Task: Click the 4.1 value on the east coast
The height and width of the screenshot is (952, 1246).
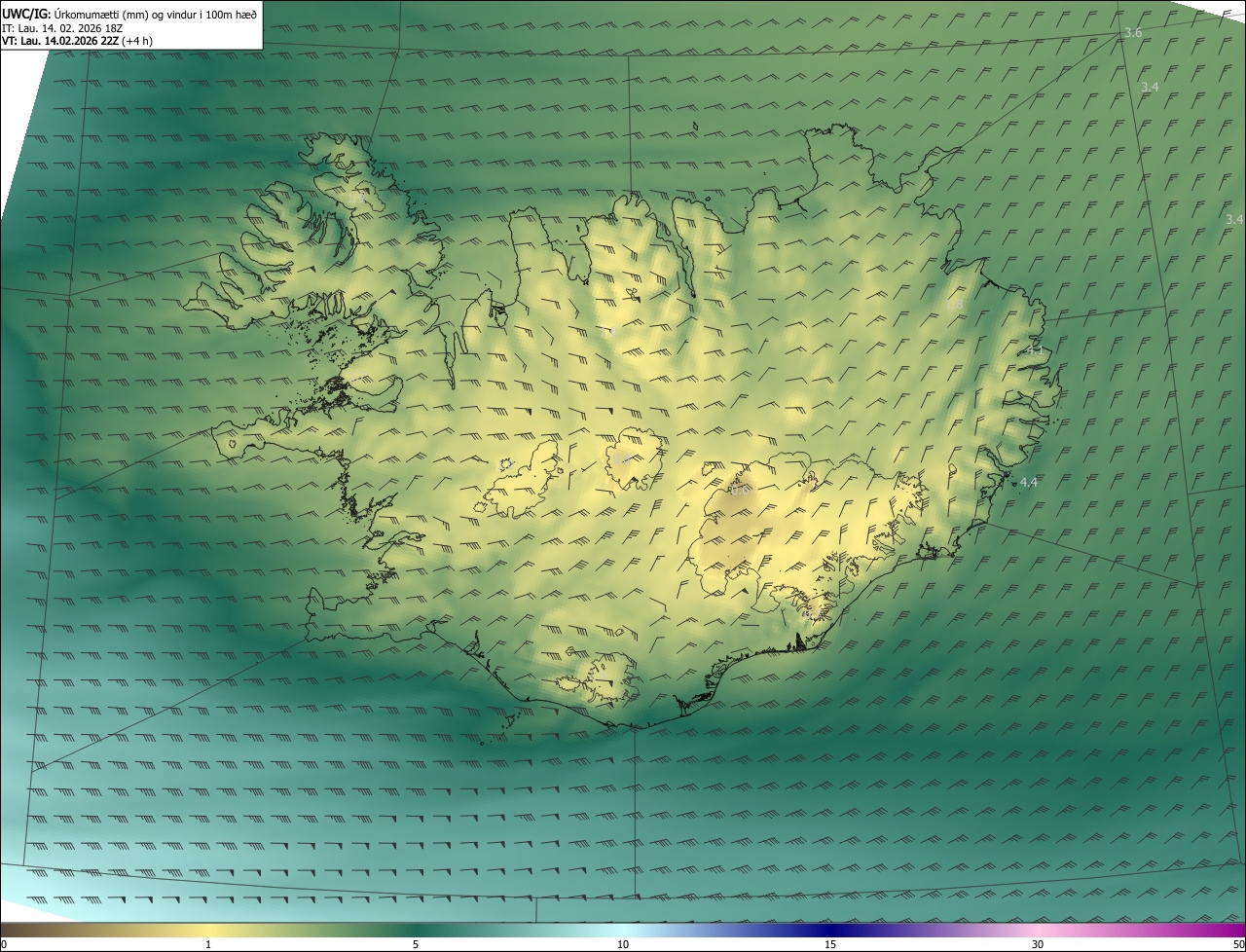Action: [x=1035, y=350]
